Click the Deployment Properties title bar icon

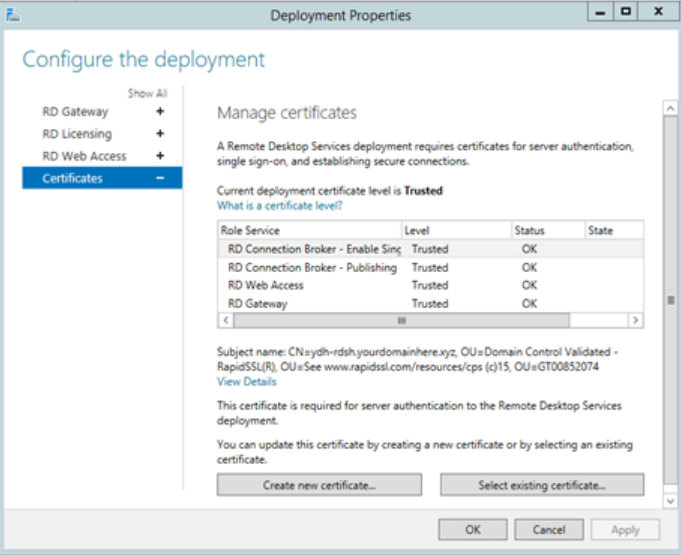click(12, 14)
